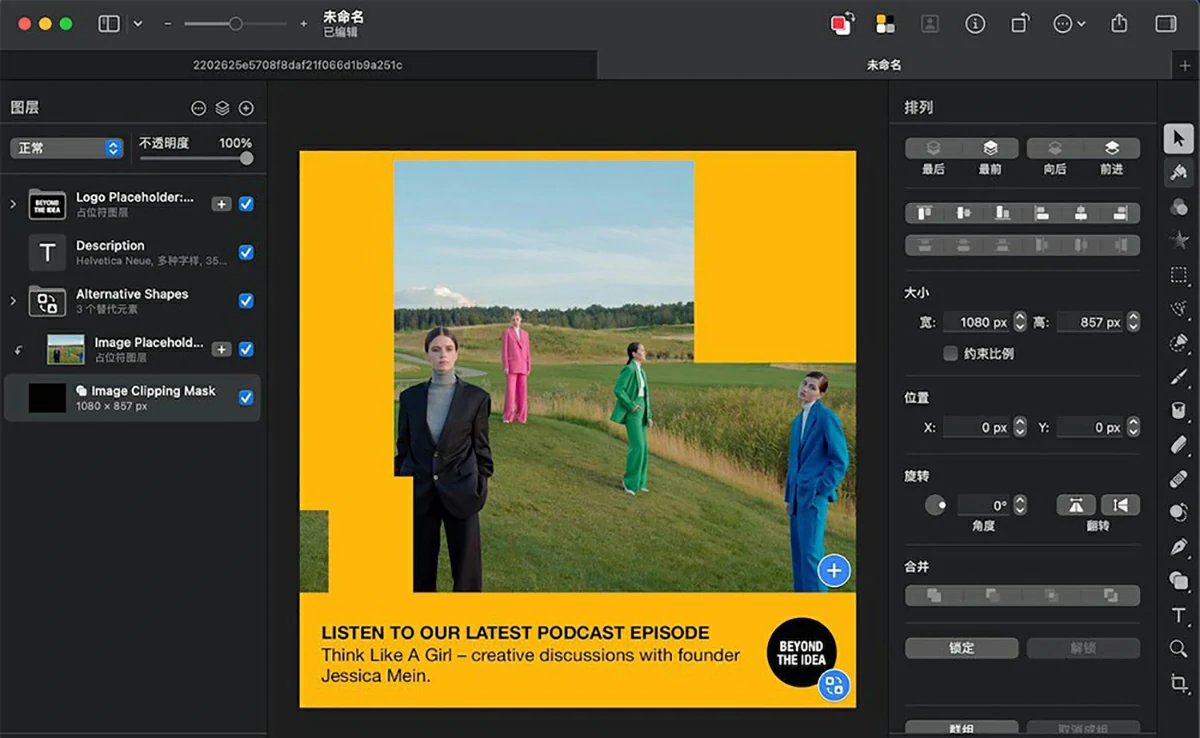Image resolution: width=1200 pixels, height=738 pixels.
Task: Click plus button on Logo Placeholder layer
Action: tap(222, 204)
